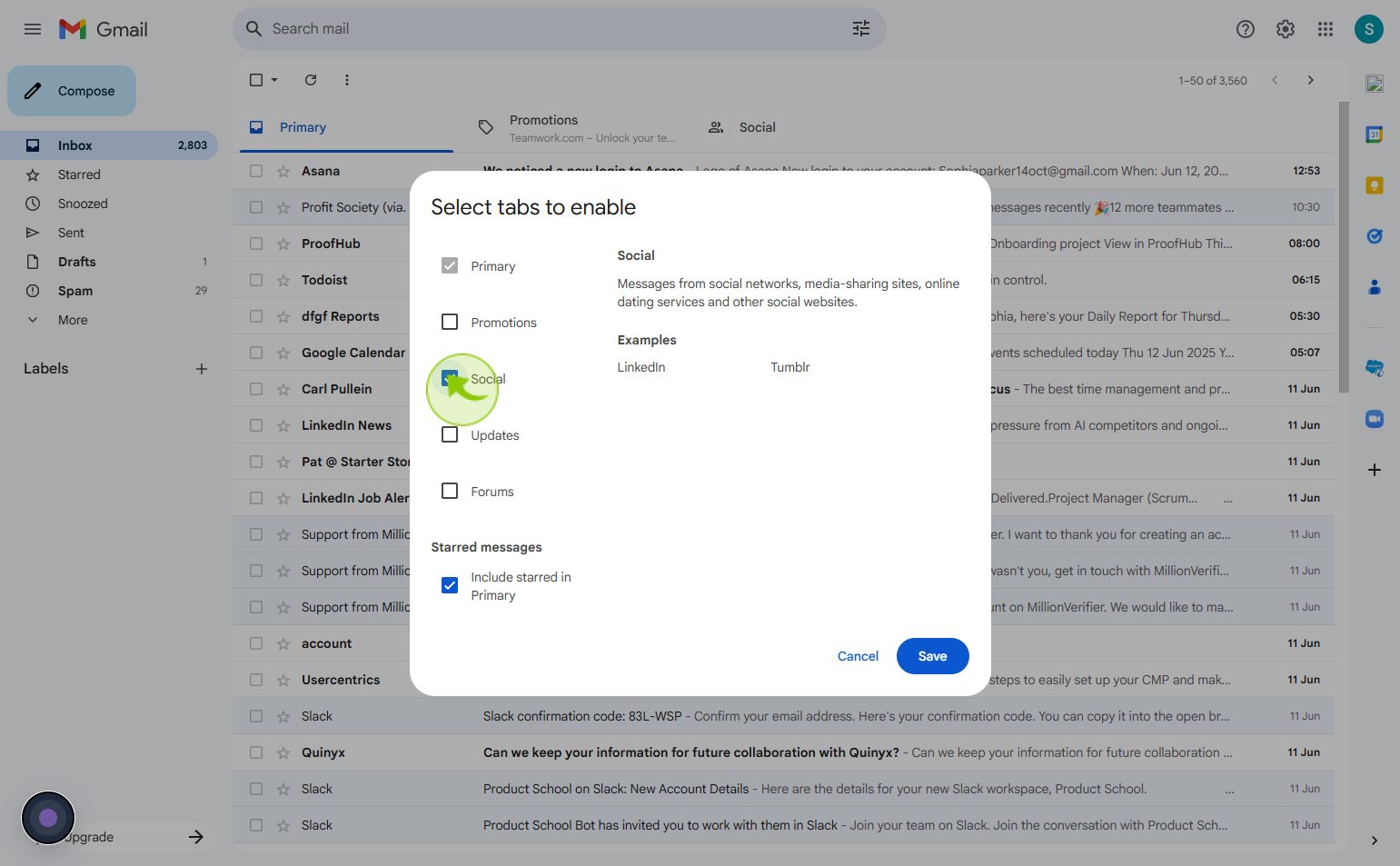This screenshot has width=1400, height=866.
Task: Star the Asana email
Action: 283,171
